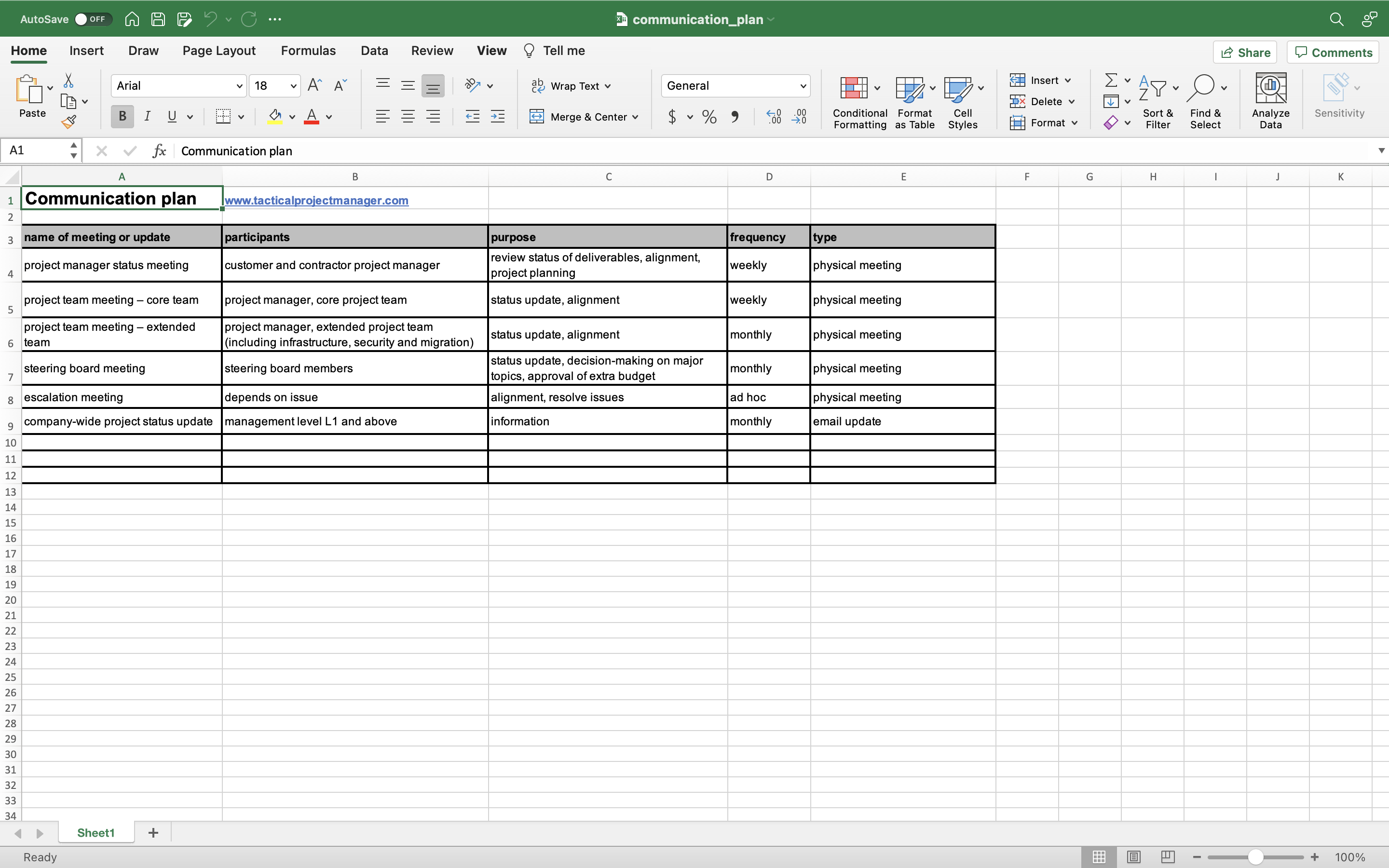Open the Paste clipboard icon
The width and height of the screenshot is (1389, 868).
click(29, 90)
